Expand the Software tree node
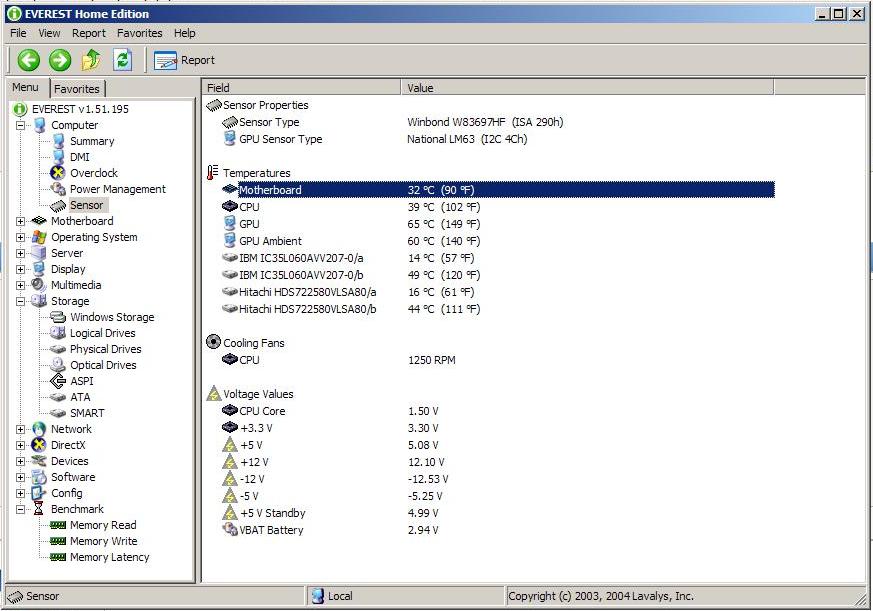 coord(21,477)
